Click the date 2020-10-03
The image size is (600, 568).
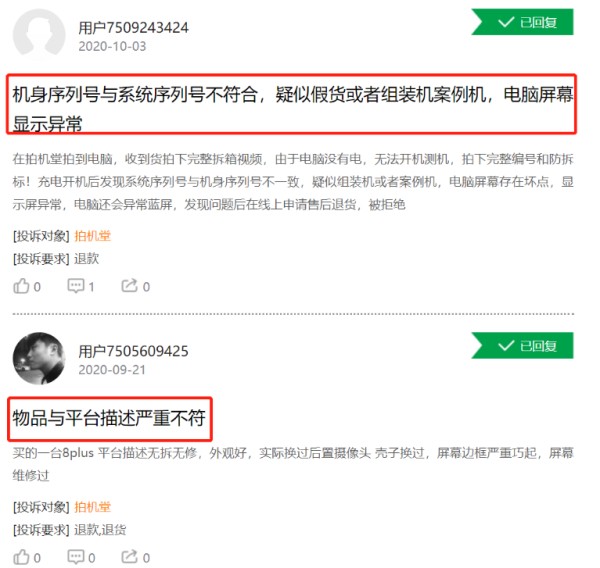[x=112, y=46]
